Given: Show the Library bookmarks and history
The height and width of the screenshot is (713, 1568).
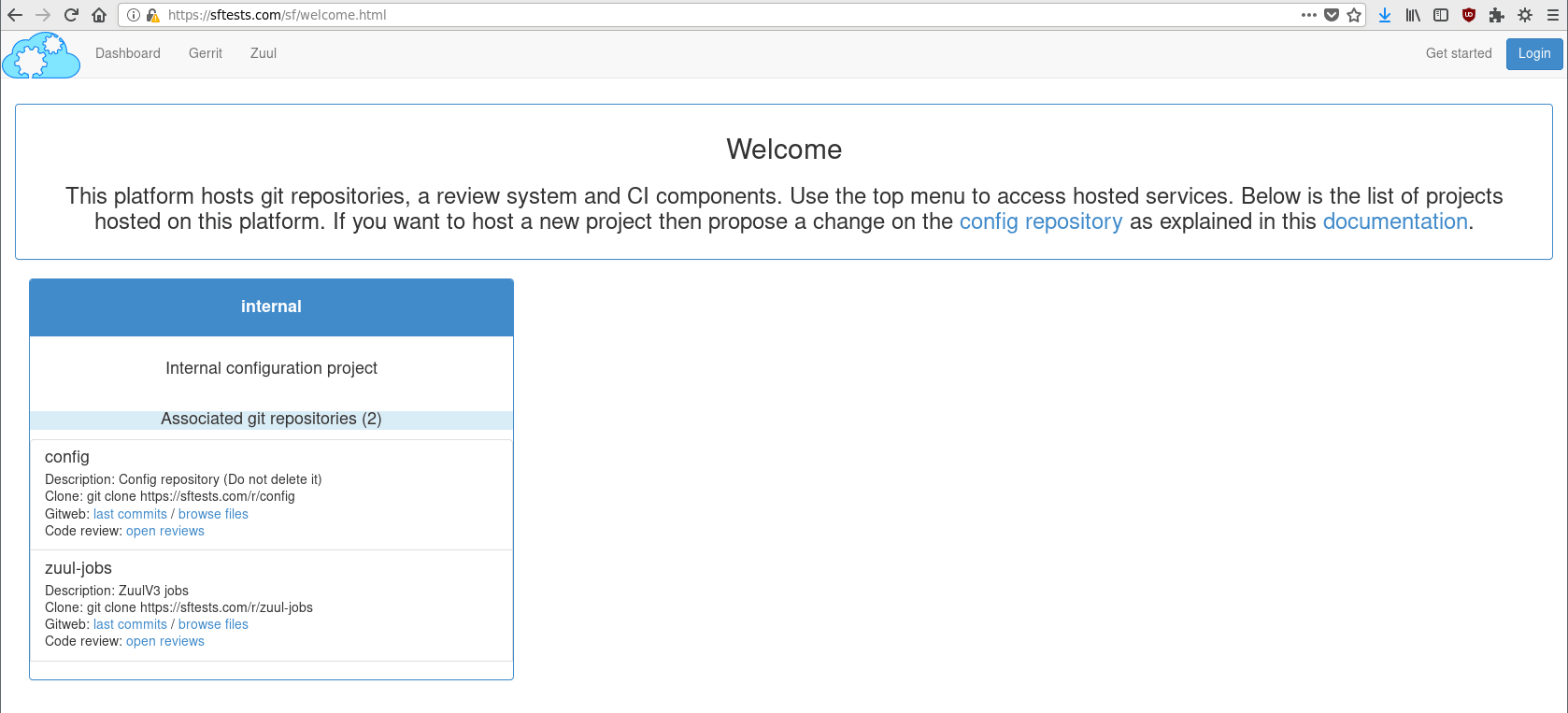Looking at the screenshot, I should coord(1413,15).
